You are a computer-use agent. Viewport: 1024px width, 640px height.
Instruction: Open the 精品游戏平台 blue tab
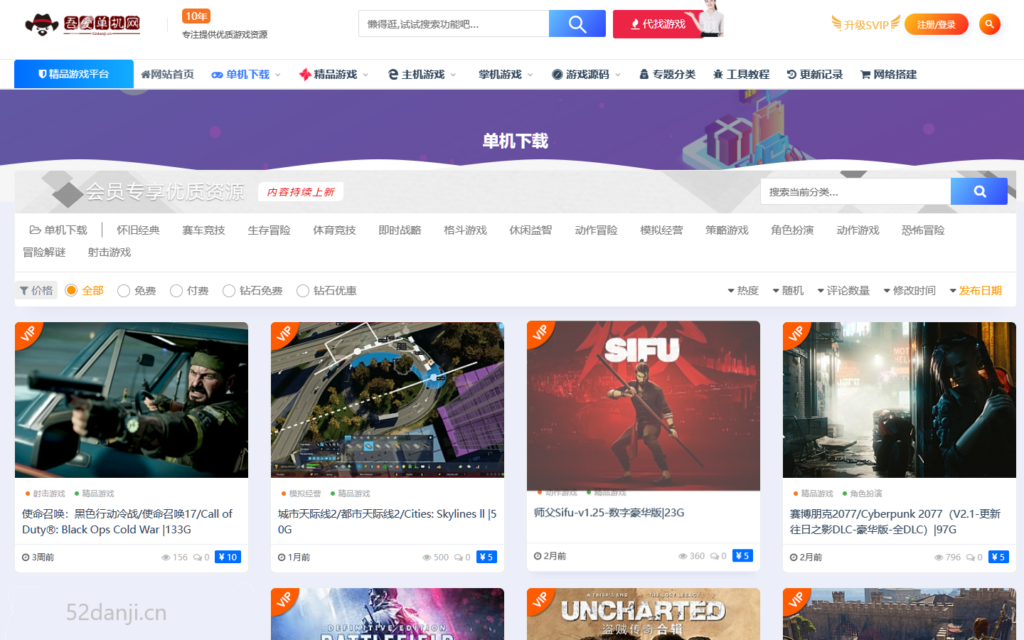tap(74, 74)
